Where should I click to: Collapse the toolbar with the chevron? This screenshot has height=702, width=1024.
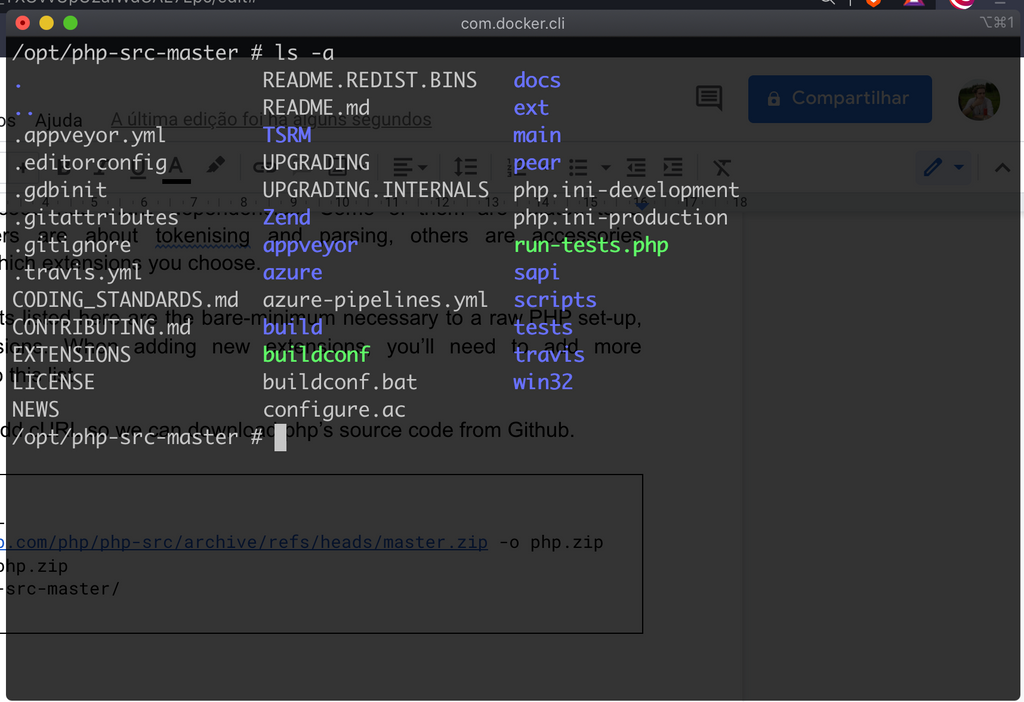tap(1001, 168)
